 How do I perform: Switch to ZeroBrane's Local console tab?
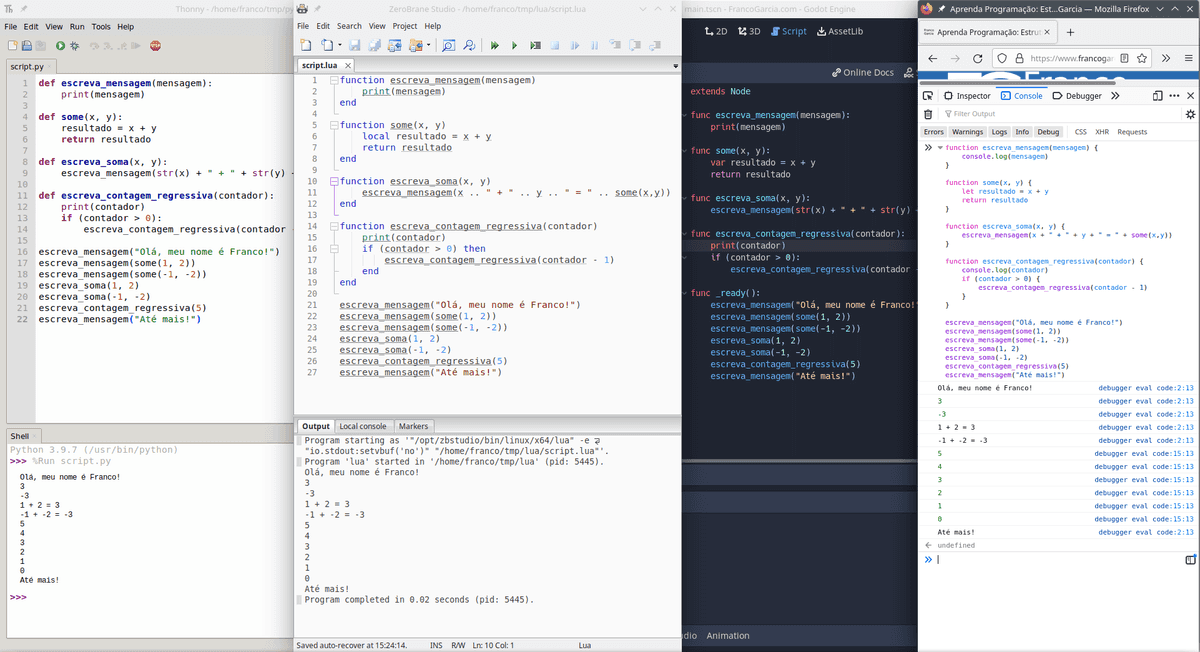click(x=362, y=426)
